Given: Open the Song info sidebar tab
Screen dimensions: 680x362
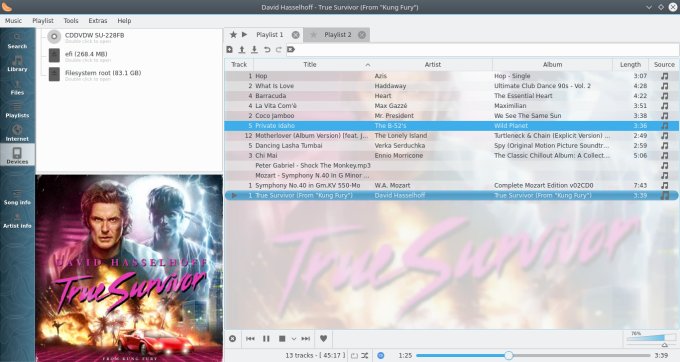Looking at the screenshot, I should point(17,196).
